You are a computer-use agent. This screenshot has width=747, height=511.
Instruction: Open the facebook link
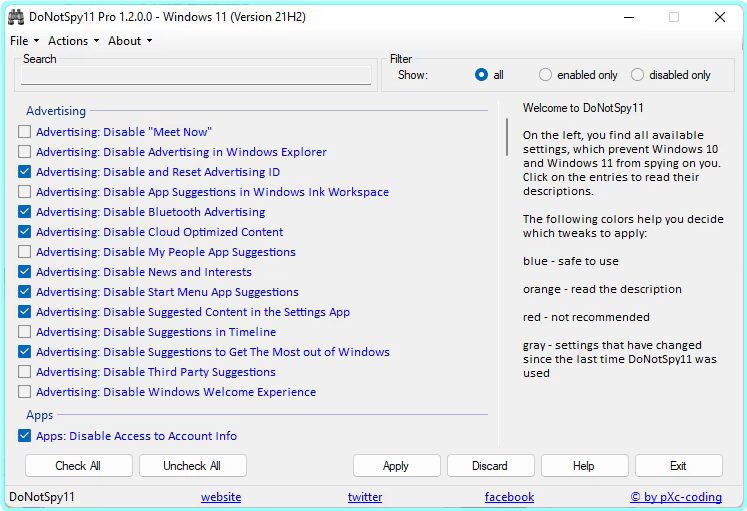pyautogui.click(x=509, y=497)
